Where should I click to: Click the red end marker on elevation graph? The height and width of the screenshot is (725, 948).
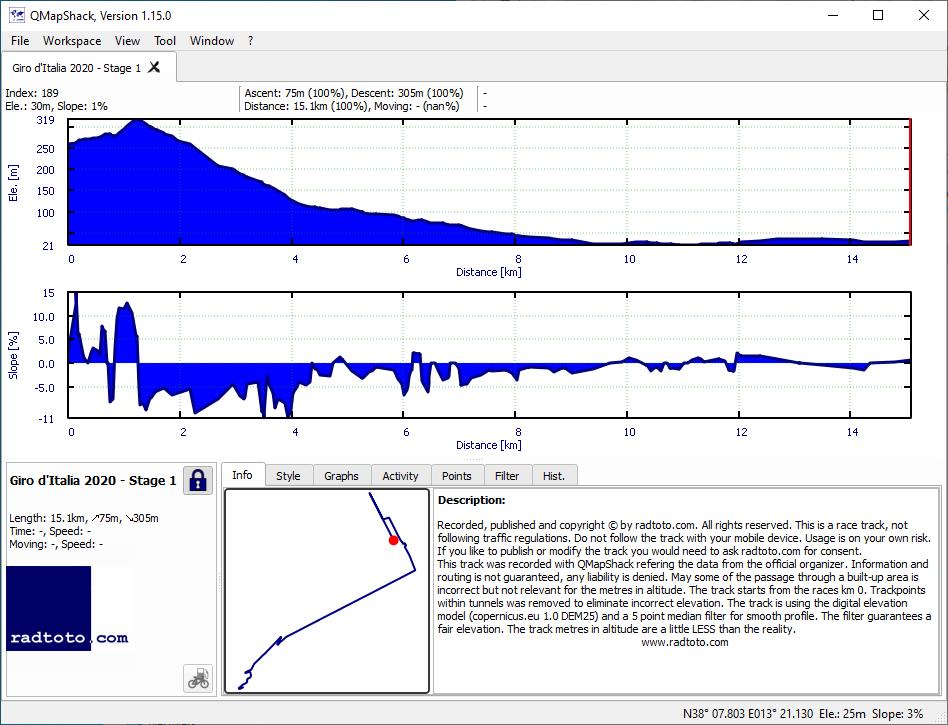[910, 182]
